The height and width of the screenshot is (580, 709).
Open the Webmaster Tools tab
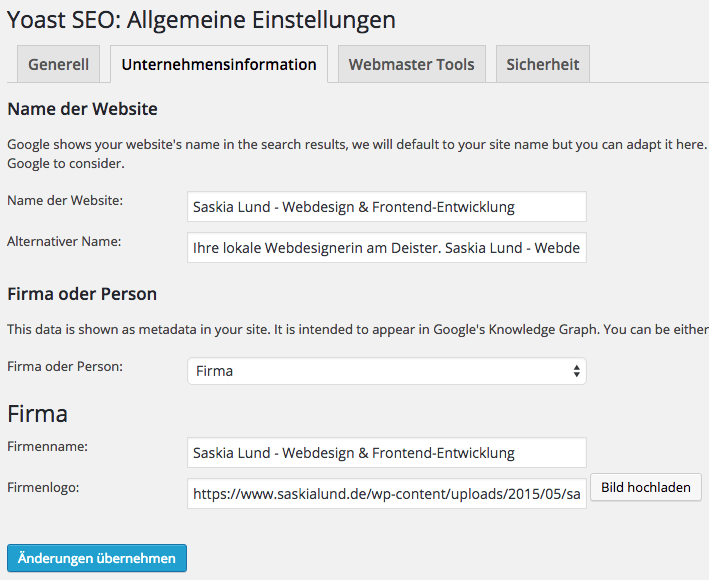tap(411, 64)
